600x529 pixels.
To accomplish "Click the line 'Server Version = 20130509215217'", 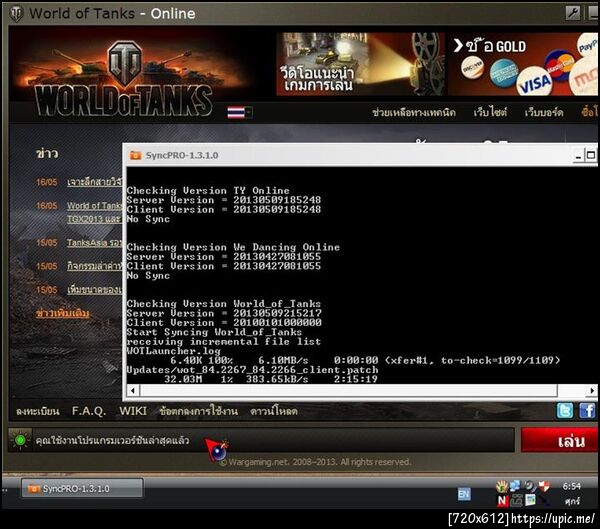I will [224, 313].
